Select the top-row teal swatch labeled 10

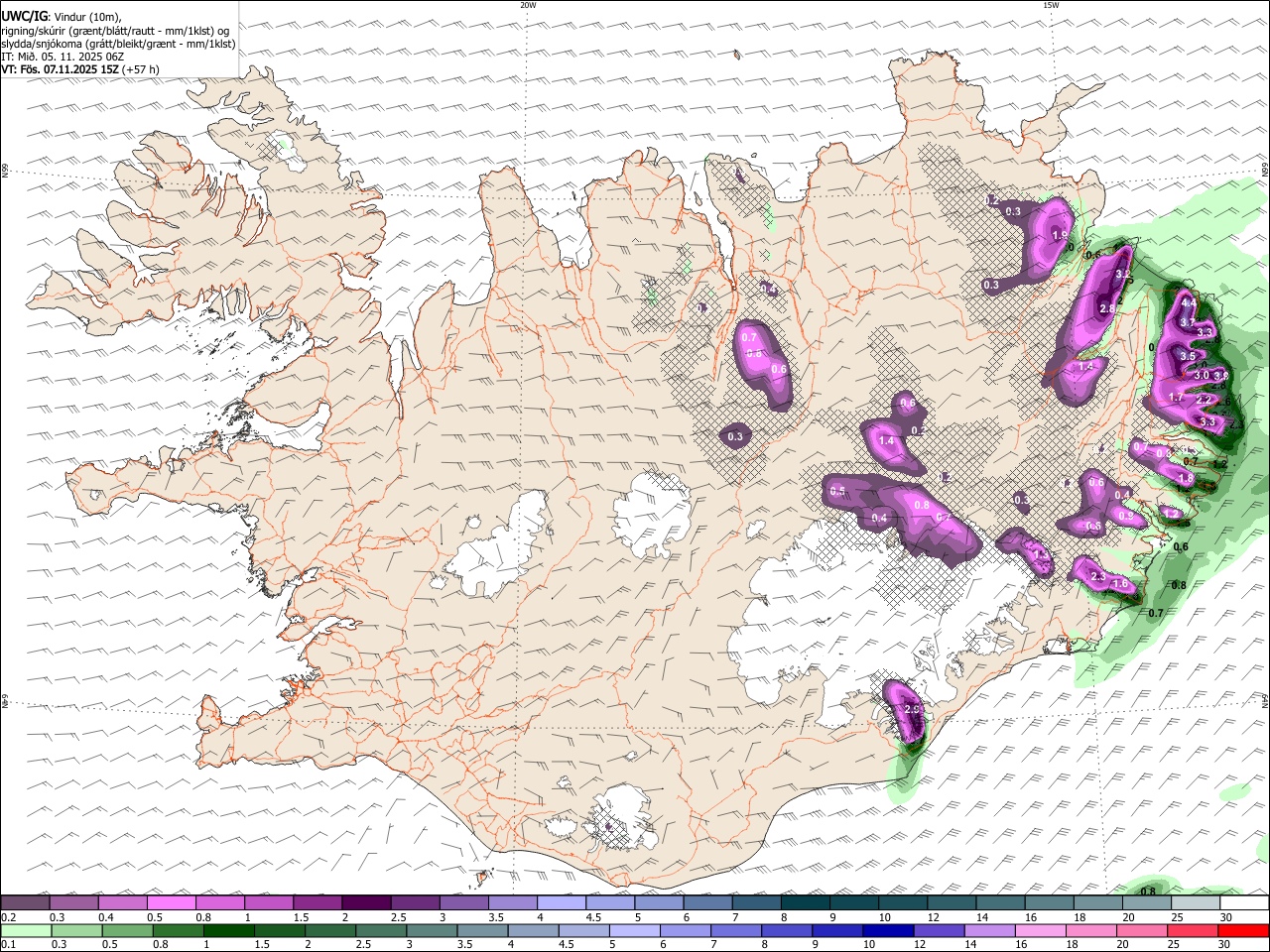coord(903,903)
